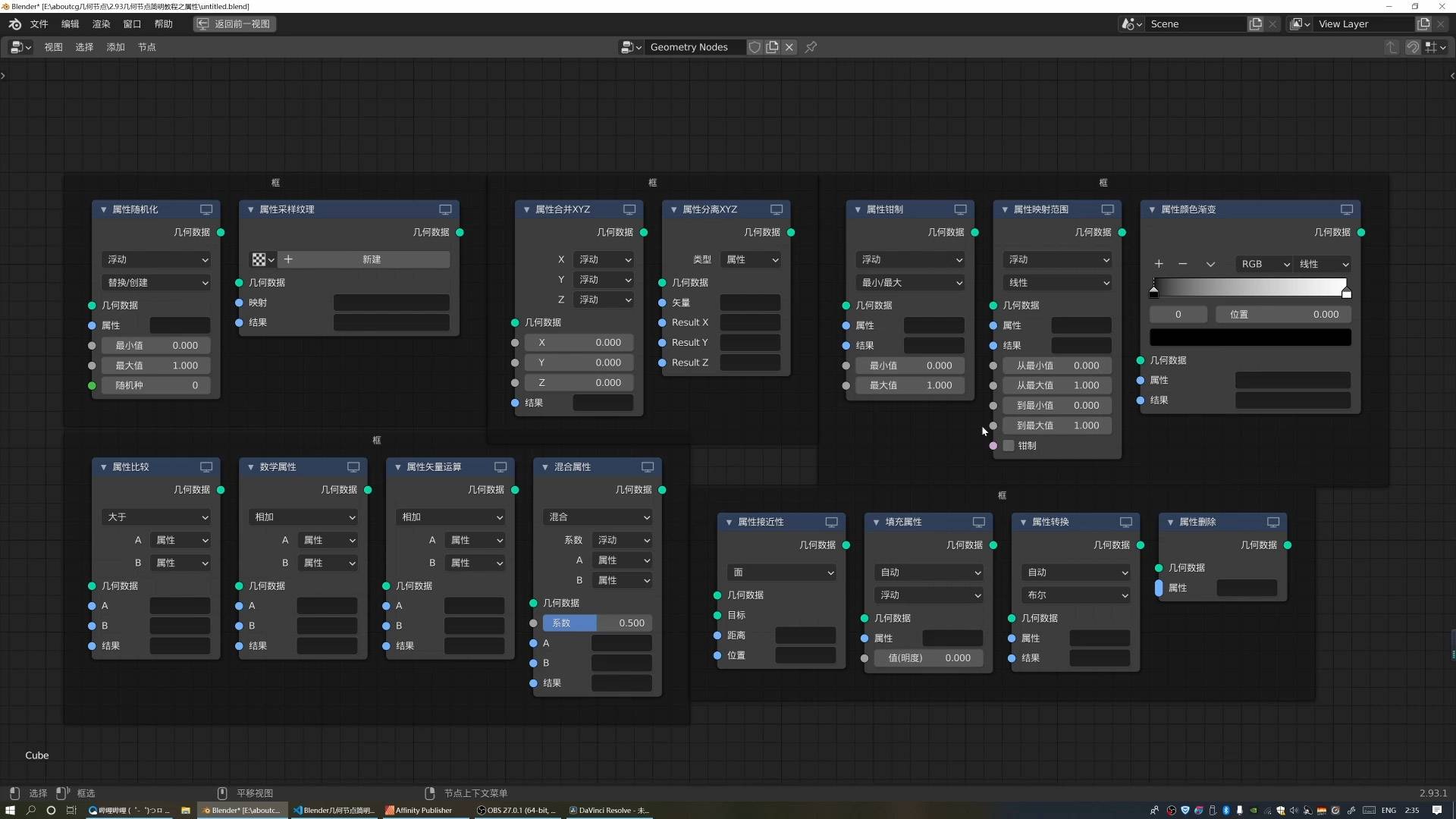Viewport: 1456px width, 819px height.
Task: Open the 窗口 menu
Action: [132, 24]
